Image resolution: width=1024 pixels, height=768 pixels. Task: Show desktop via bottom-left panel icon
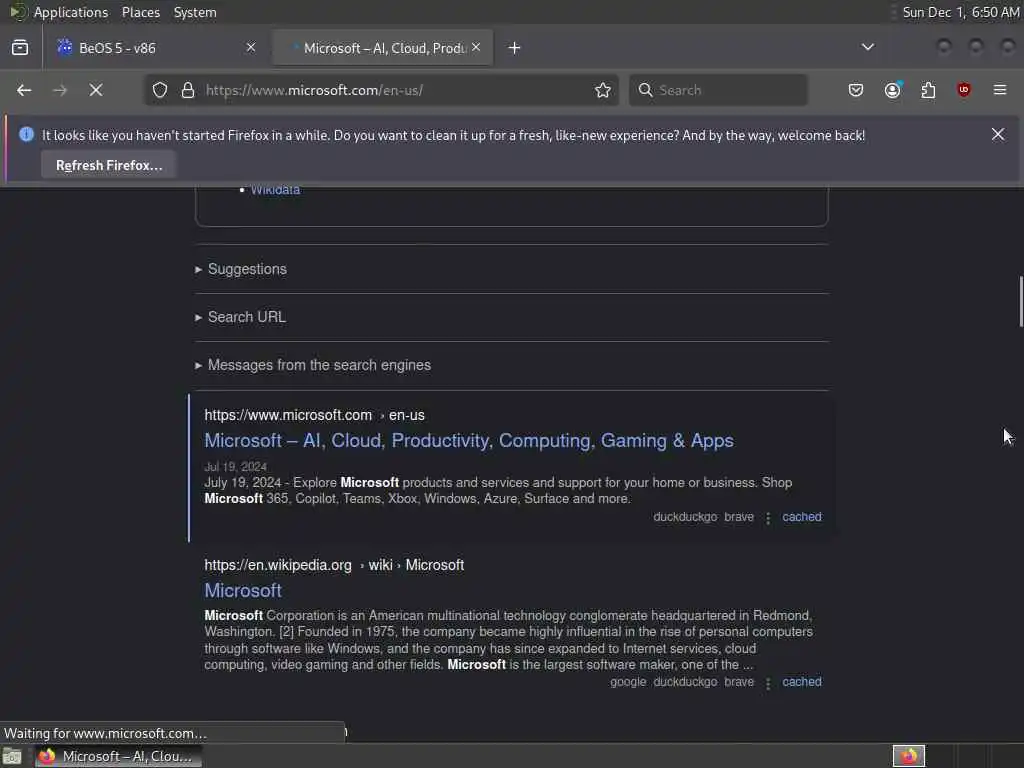pos(12,756)
